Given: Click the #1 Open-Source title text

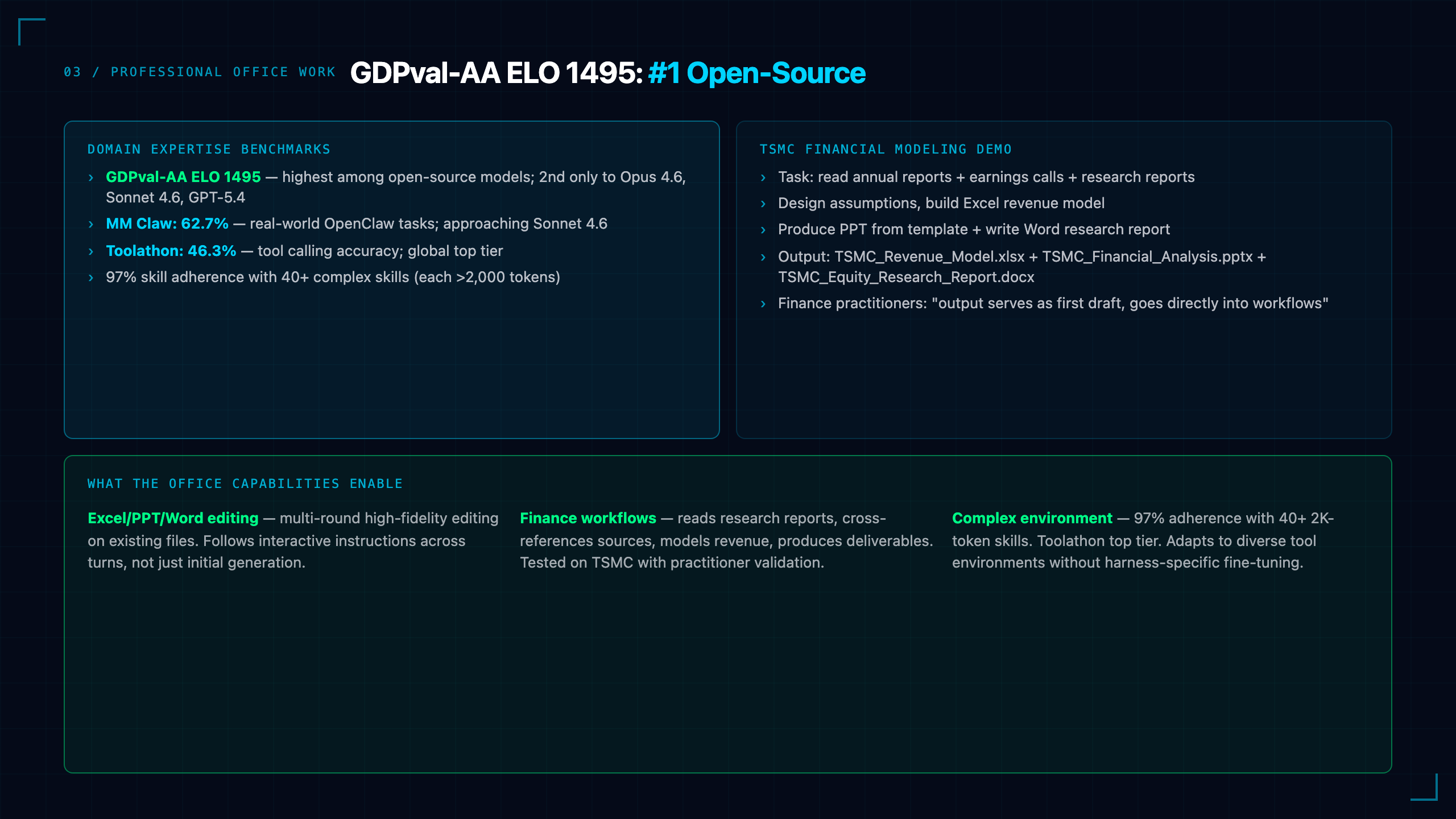Looking at the screenshot, I should pos(756,73).
